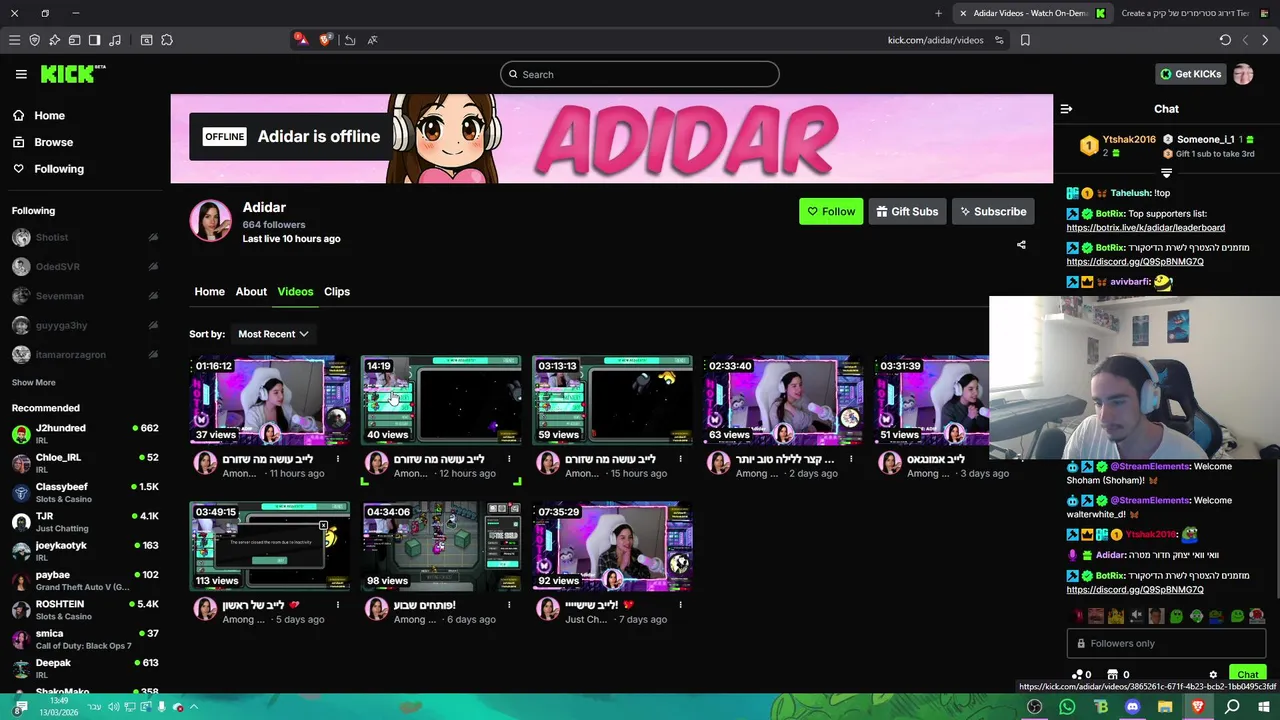Viewport: 1280px width, 720px height.
Task: Open recommended channel ROSHTEIN
Action: [85, 610]
